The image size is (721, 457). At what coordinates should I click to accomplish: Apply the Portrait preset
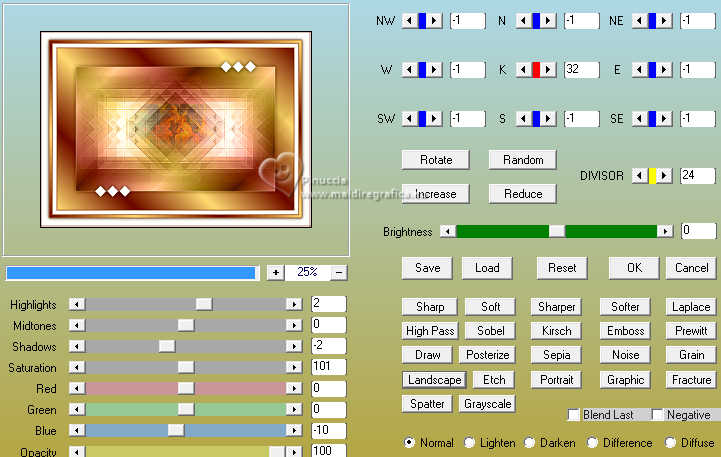[556, 380]
